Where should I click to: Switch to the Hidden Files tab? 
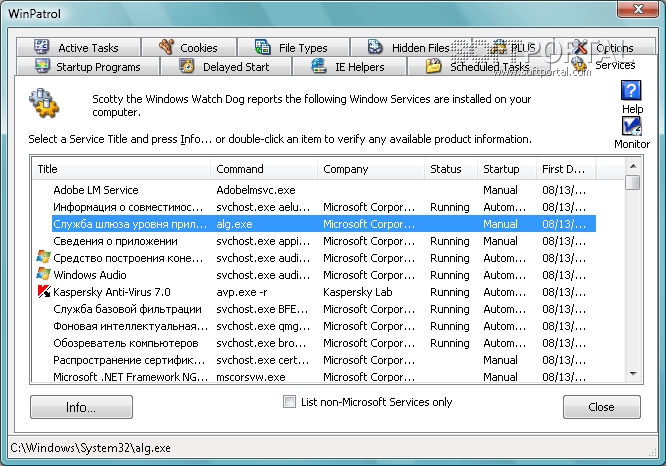(x=411, y=47)
